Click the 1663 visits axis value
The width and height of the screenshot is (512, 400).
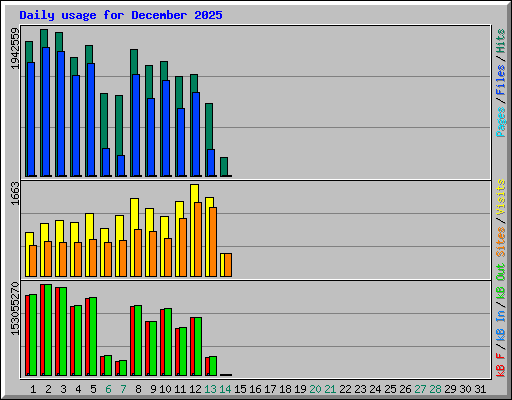[x=15, y=193]
